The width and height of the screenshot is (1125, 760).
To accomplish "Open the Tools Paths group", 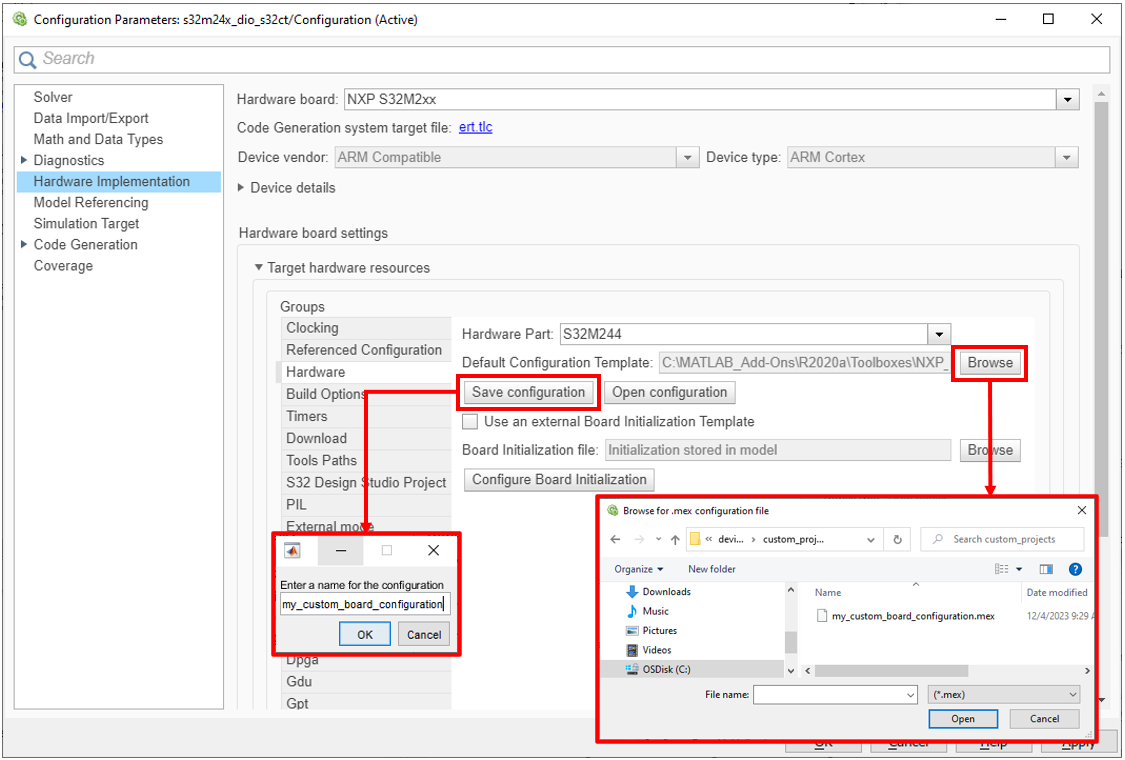I will (x=366, y=460).
